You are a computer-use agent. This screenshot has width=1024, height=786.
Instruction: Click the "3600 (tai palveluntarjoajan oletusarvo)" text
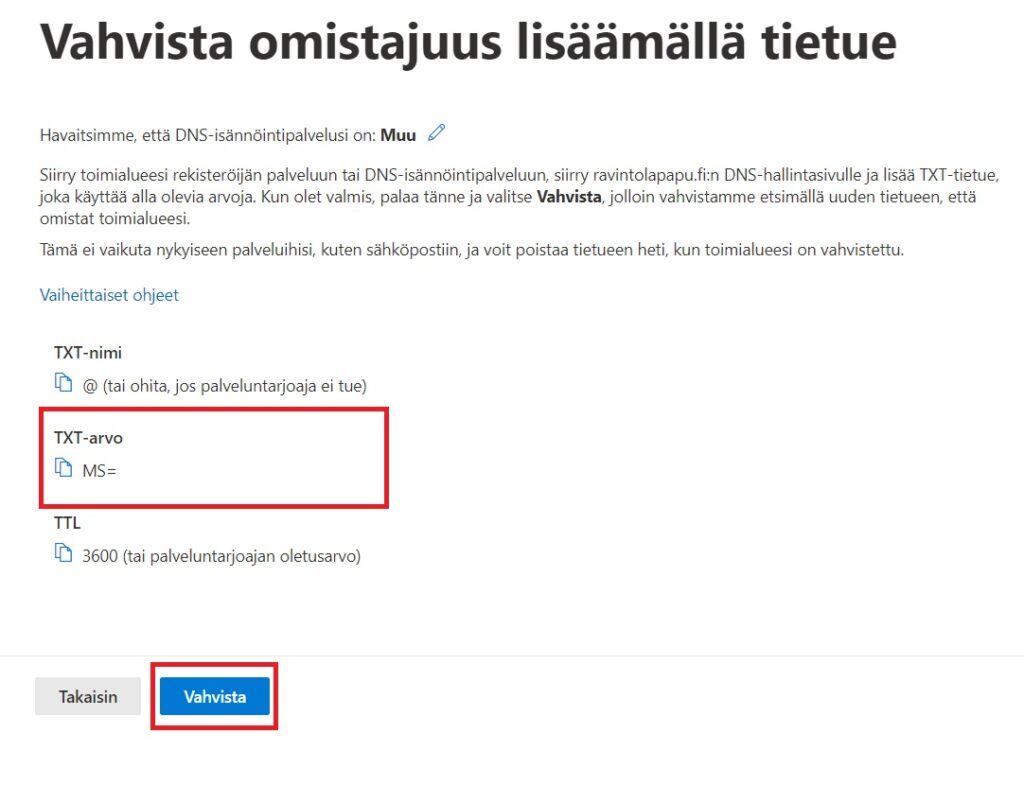(221, 555)
